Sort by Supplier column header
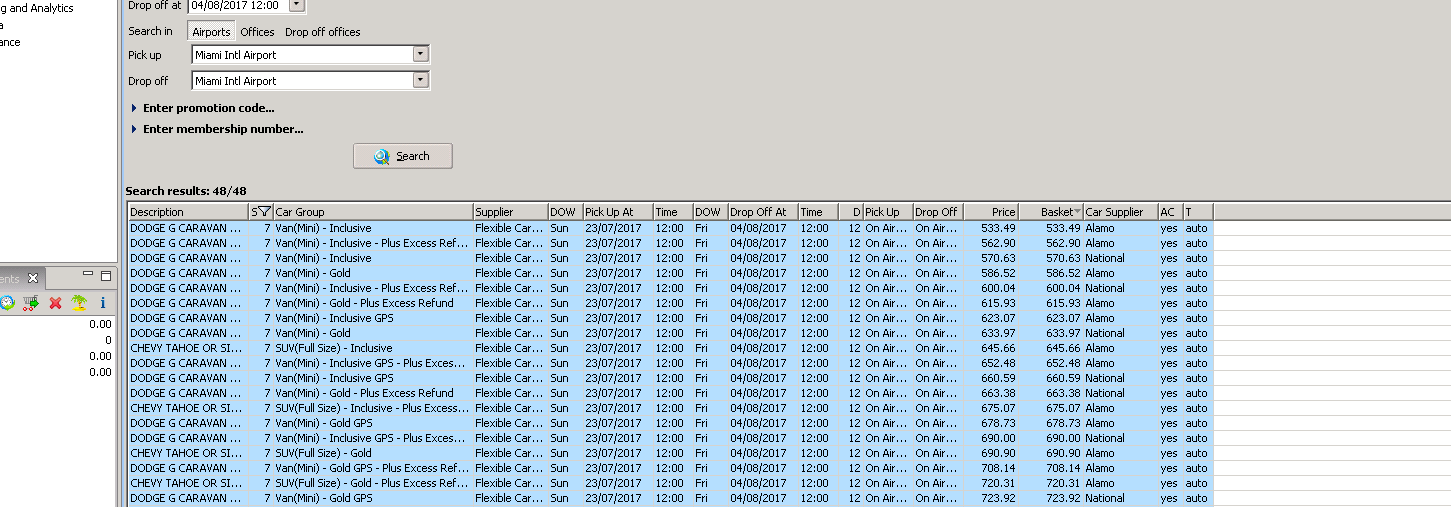Screen dimensions: 1451x507 click(x=510, y=212)
